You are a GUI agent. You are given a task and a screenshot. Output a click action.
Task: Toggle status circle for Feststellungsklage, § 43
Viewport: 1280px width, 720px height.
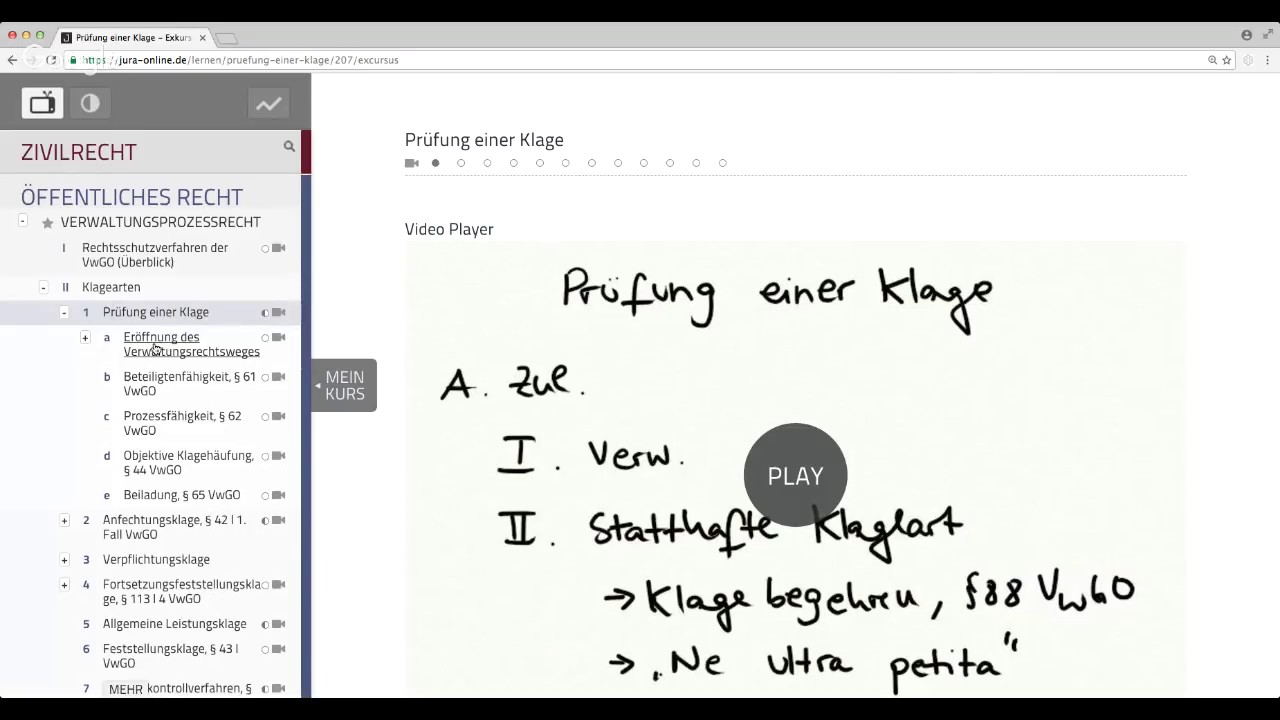pyautogui.click(x=265, y=649)
